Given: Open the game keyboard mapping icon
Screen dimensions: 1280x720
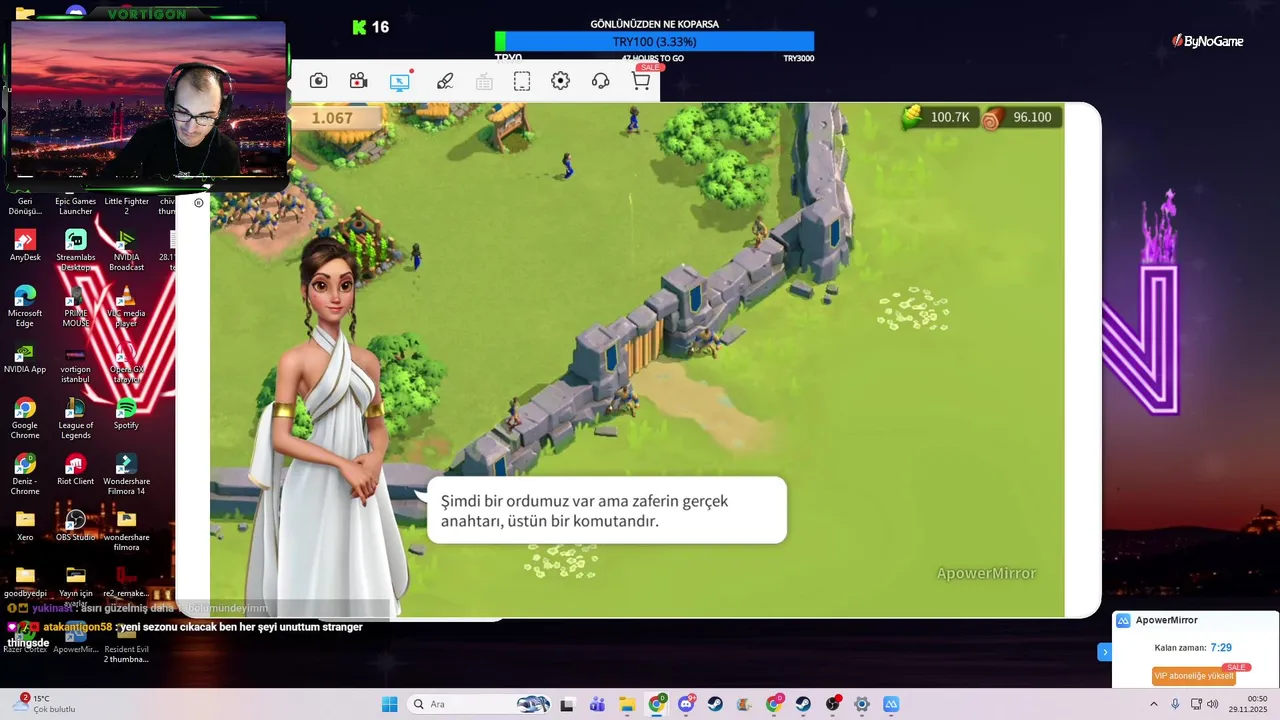Looking at the screenshot, I should click(x=484, y=82).
